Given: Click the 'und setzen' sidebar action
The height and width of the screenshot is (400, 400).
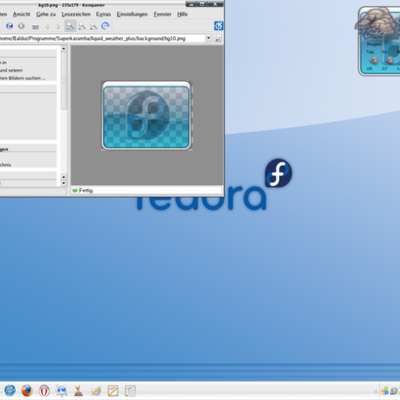Looking at the screenshot, I should coord(11,70).
